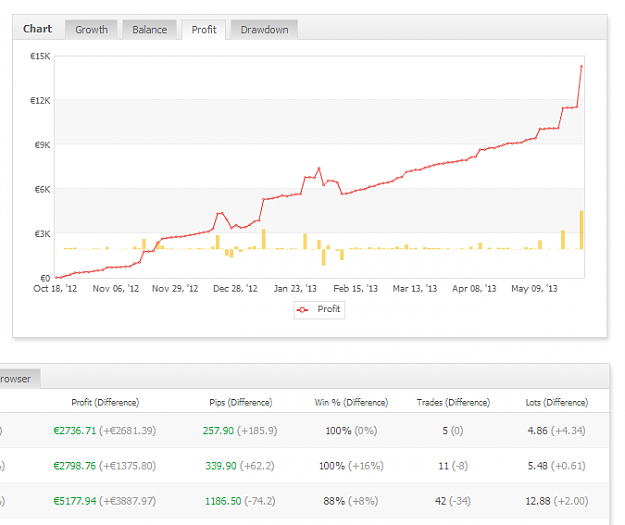Open the Balance chart tab
This screenshot has width=625, height=525.
pyautogui.click(x=149, y=30)
